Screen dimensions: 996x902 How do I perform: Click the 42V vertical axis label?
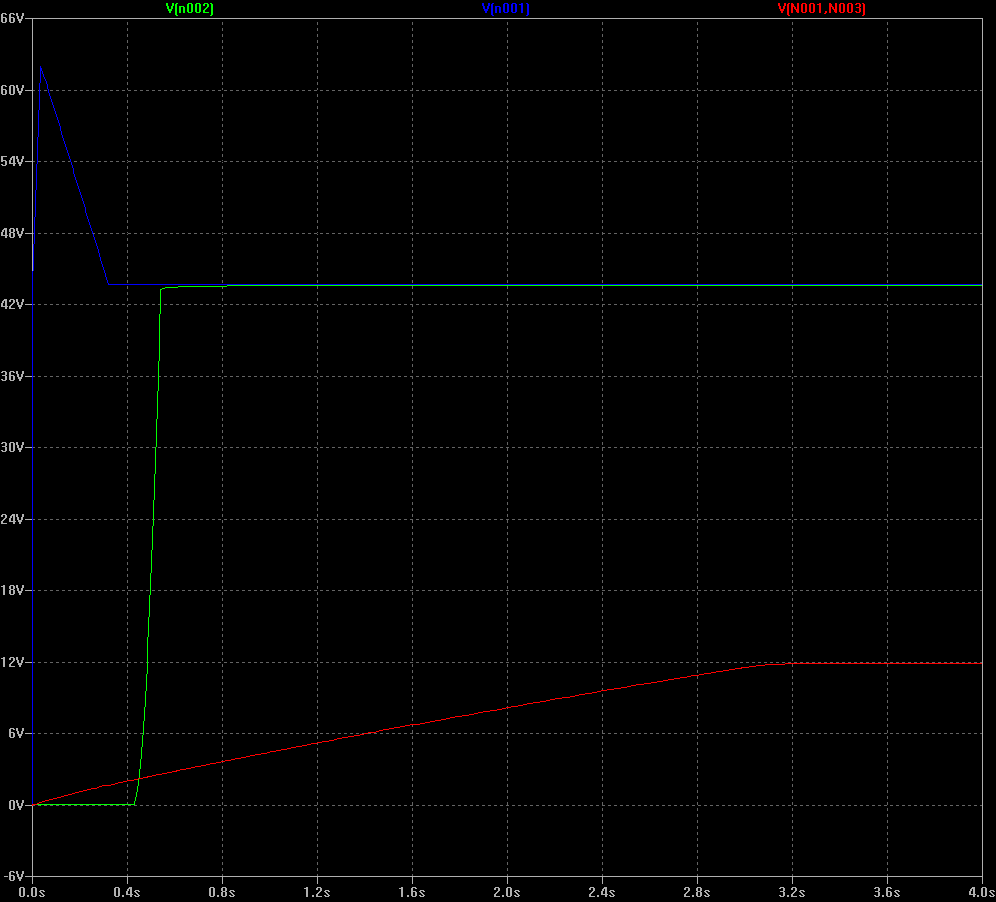[x=12, y=304]
